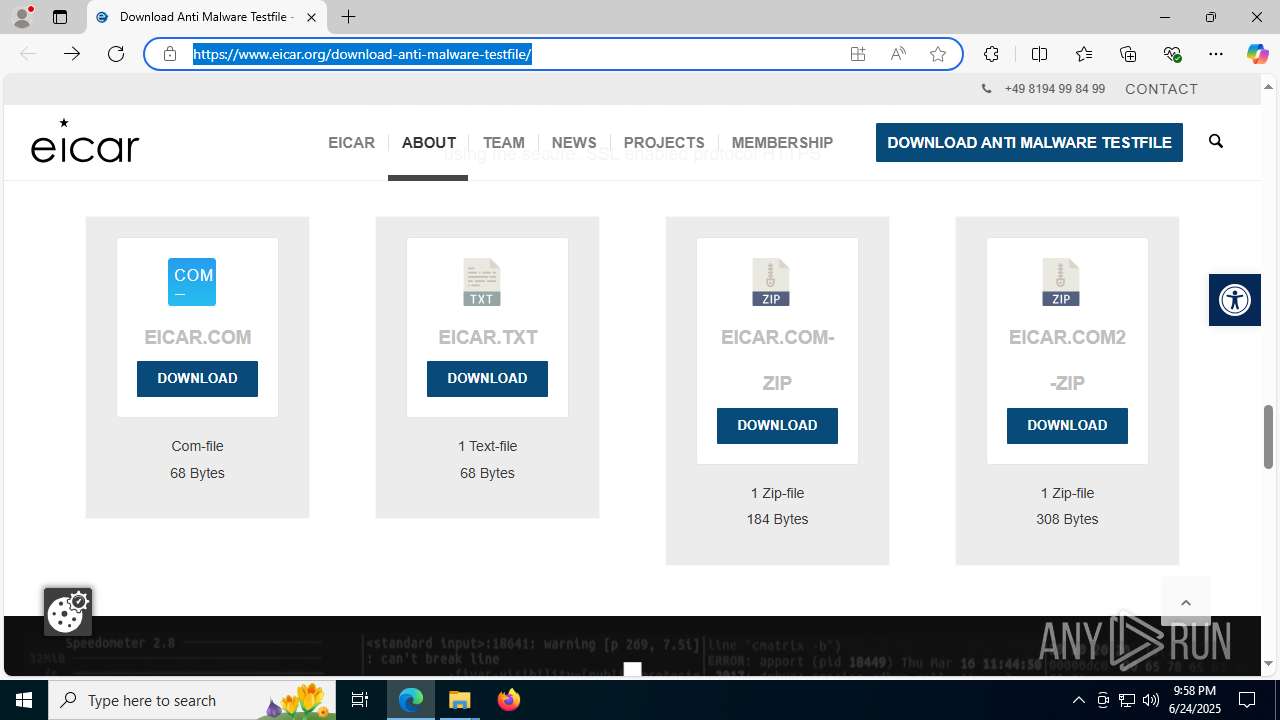Open Firefox from taskbar
The image size is (1280, 720).
click(509, 700)
